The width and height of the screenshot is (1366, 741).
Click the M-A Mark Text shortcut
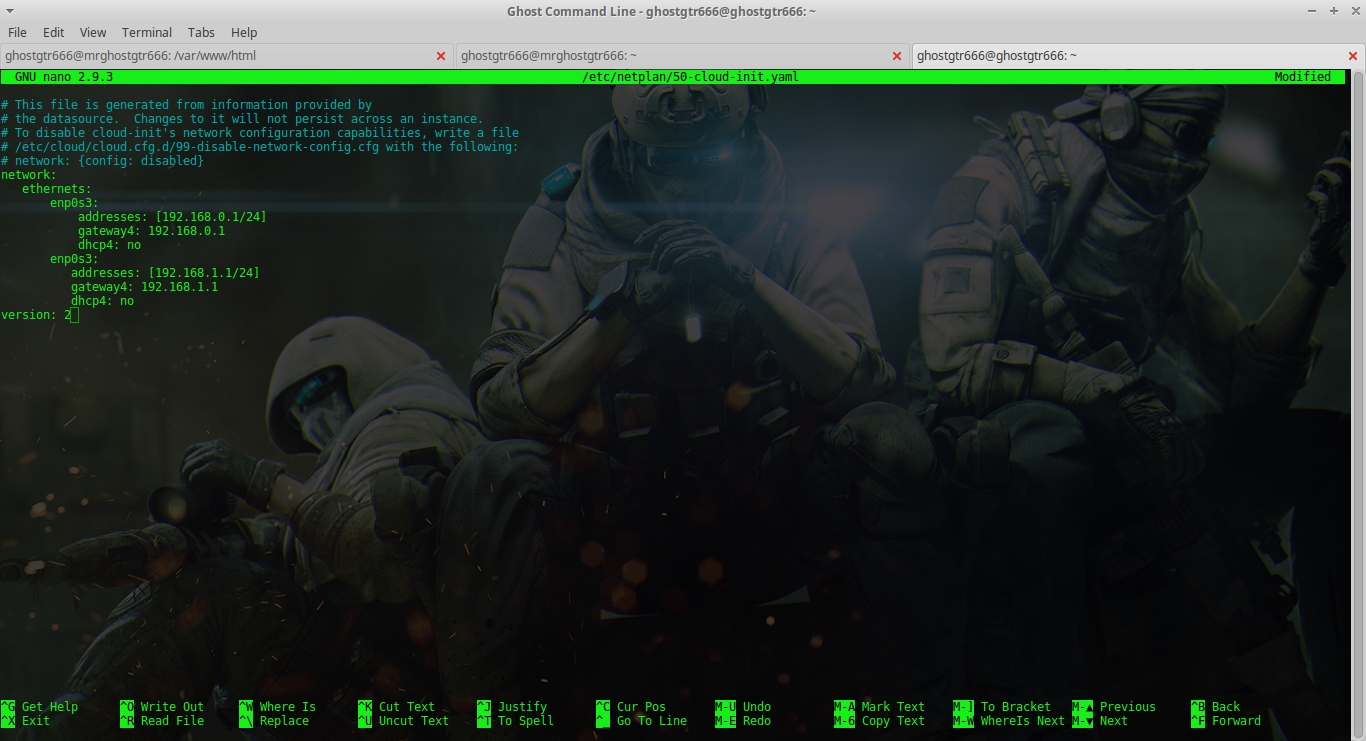(x=880, y=706)
